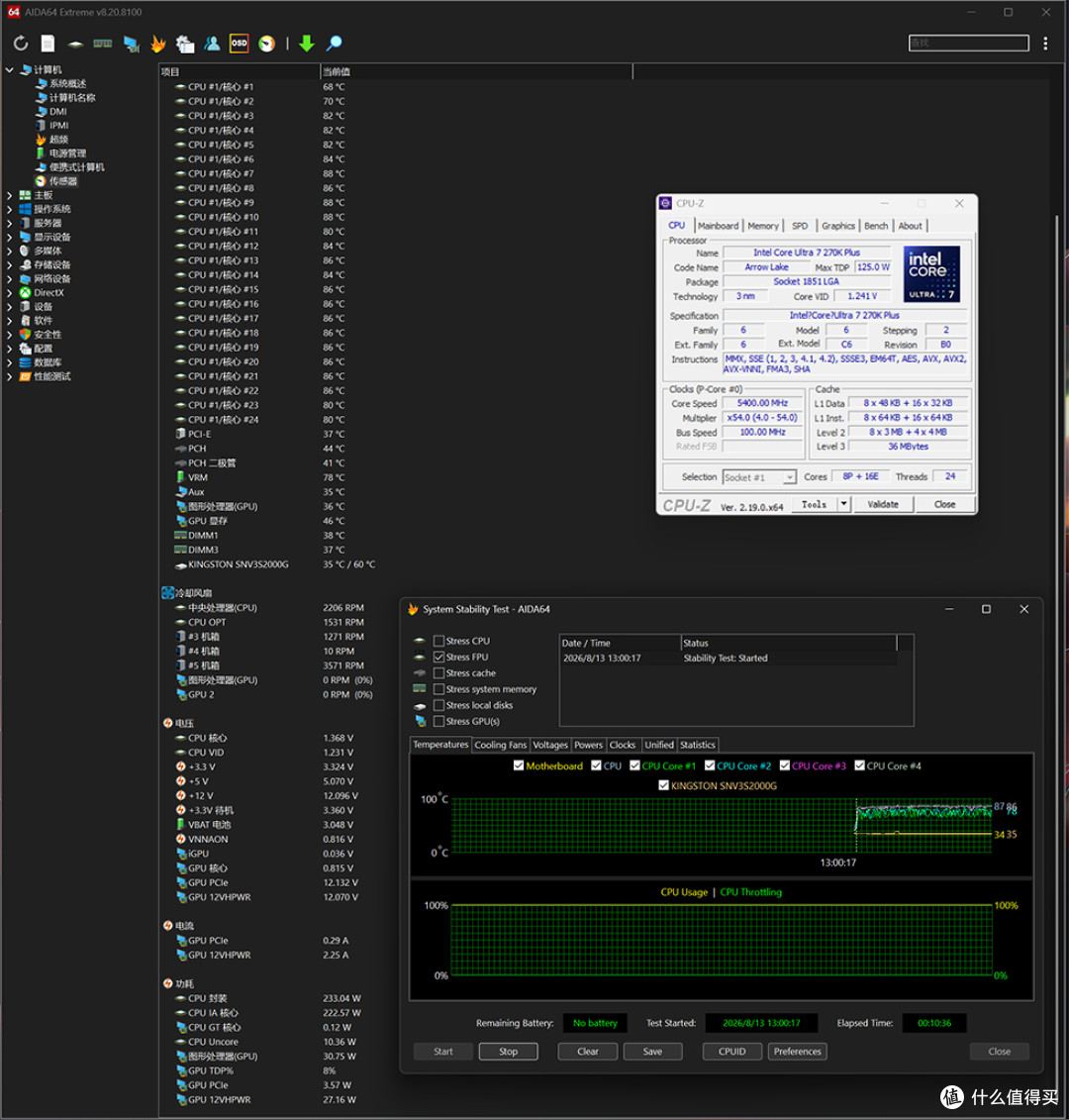Open Preferences in System Stability Test
The height and width of the screenshot is (1120, 1069).
pyautogui.click(x=797, y=1052)
